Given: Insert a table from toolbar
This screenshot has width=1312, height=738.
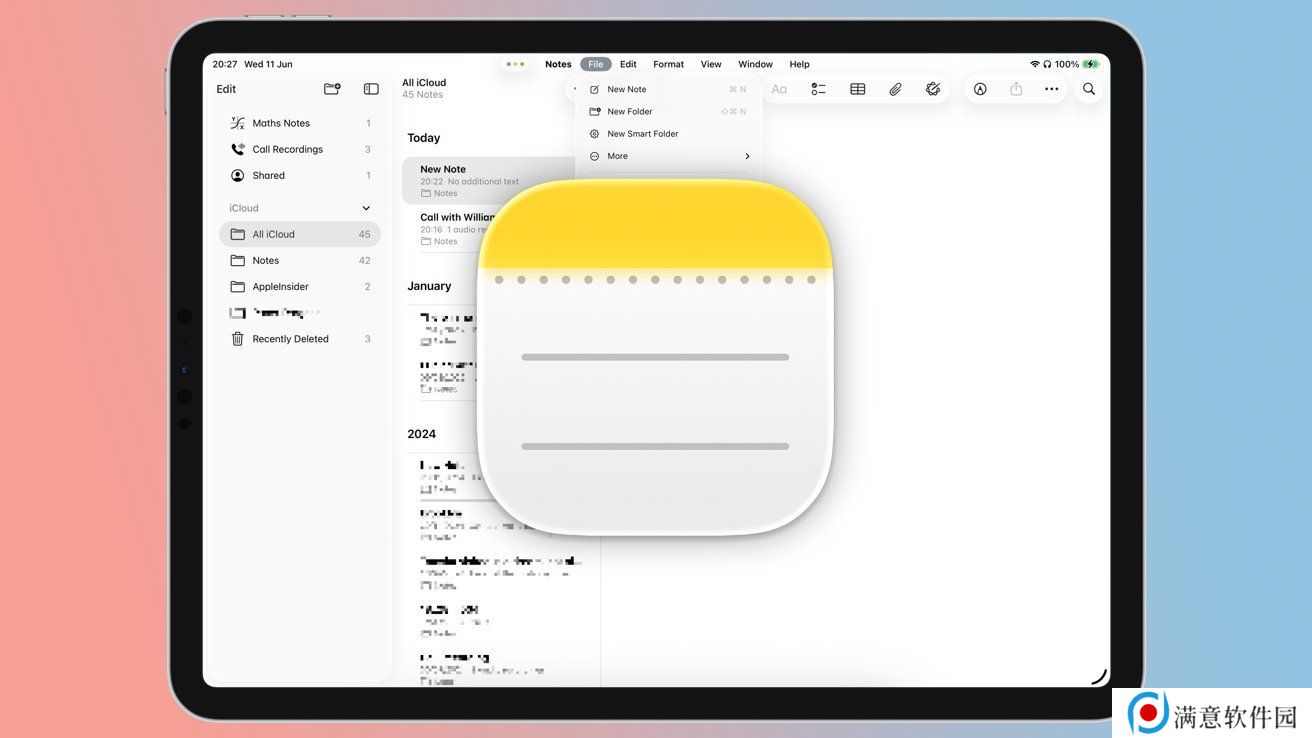Looking at the screenshot, I should [x=857, y=89].
